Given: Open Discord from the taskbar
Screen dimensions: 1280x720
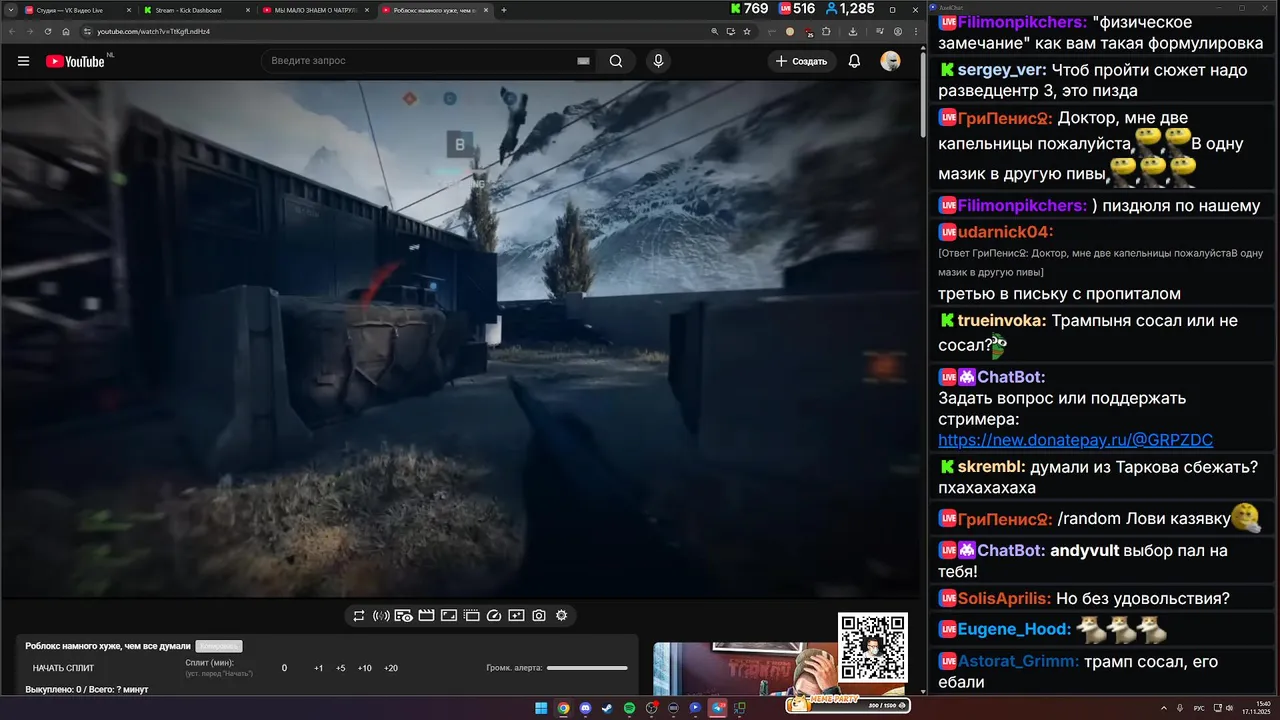Looking at the screenshot, I should 585,708.
